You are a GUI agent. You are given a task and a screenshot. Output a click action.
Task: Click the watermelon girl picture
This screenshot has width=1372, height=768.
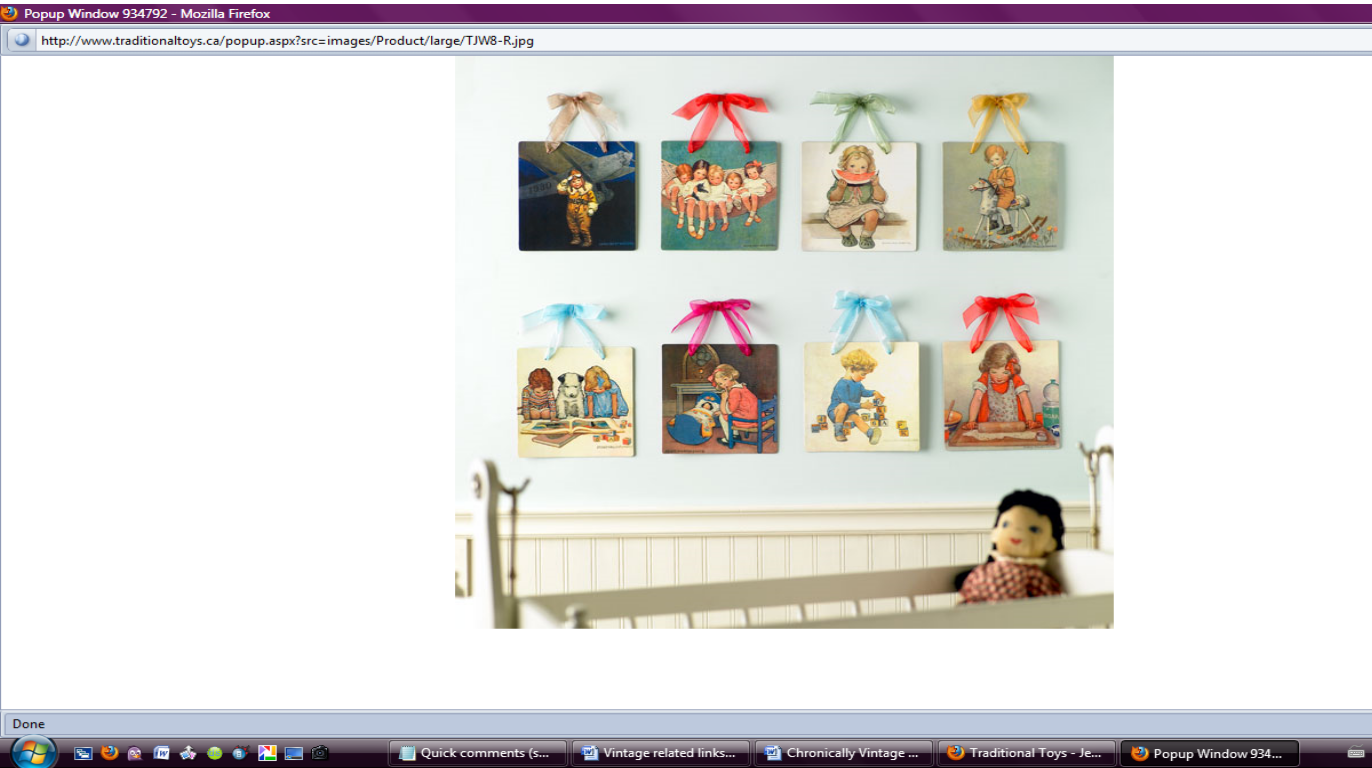[859, 196]
